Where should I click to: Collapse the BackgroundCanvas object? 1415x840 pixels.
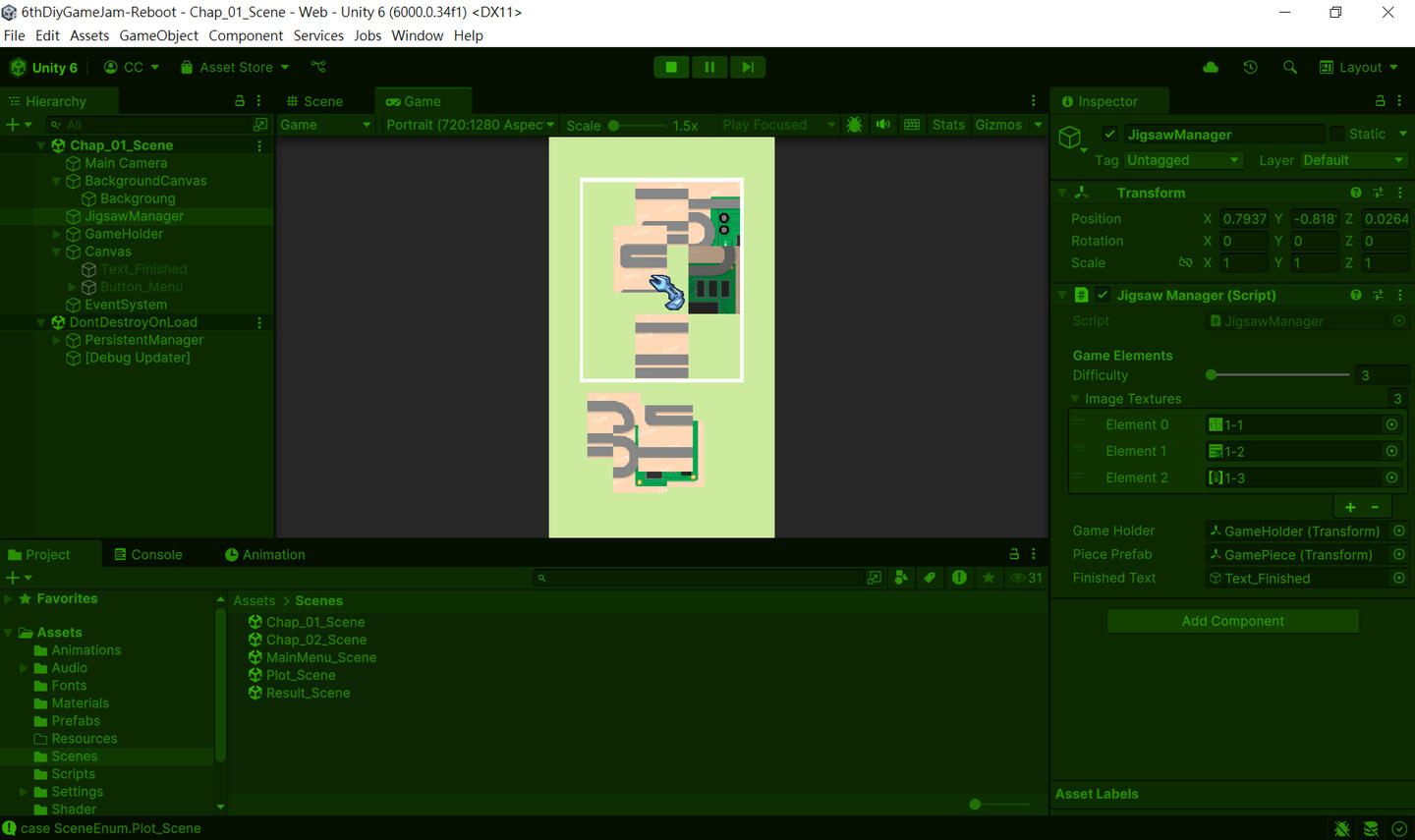click(56, 181)
